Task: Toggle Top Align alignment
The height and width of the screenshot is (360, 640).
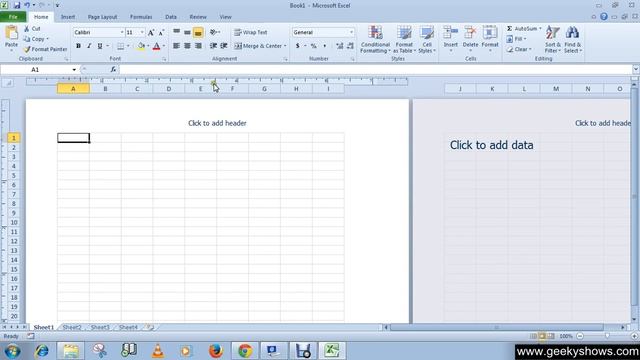Action: click(x=176, y=32)
